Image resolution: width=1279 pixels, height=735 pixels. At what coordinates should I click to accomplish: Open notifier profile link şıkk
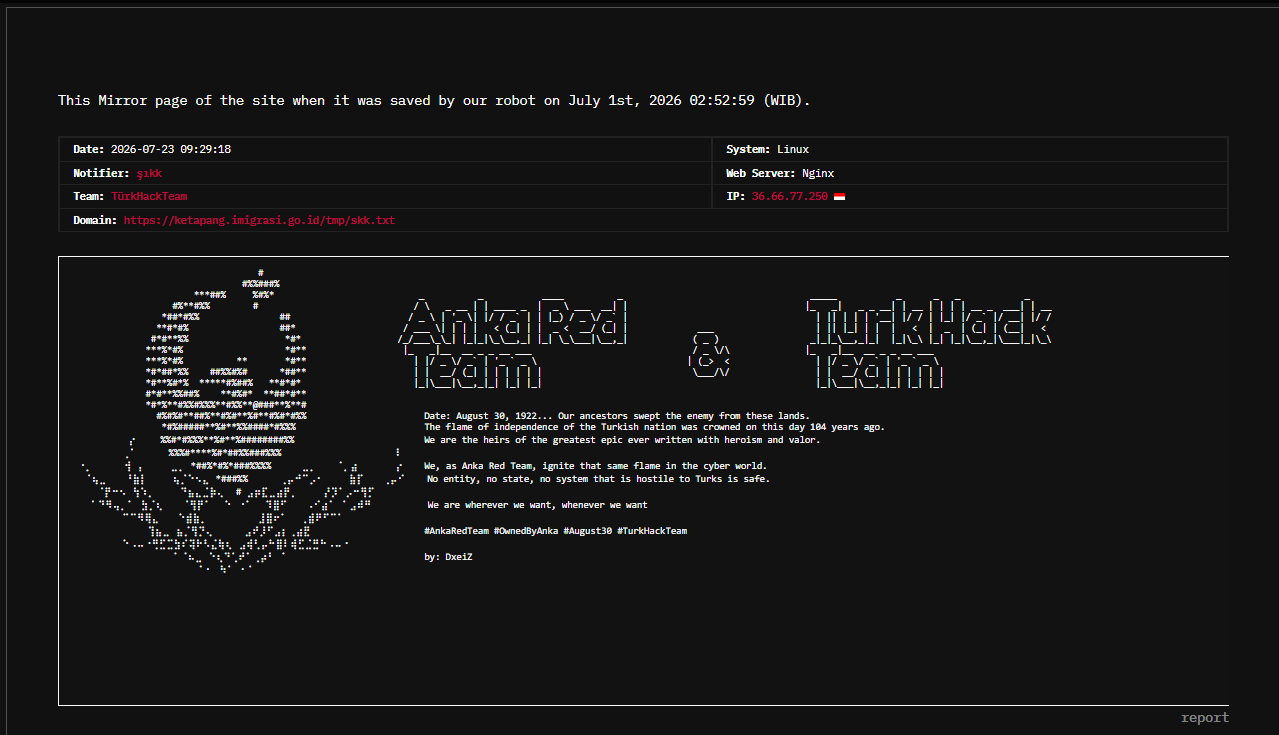149,173
